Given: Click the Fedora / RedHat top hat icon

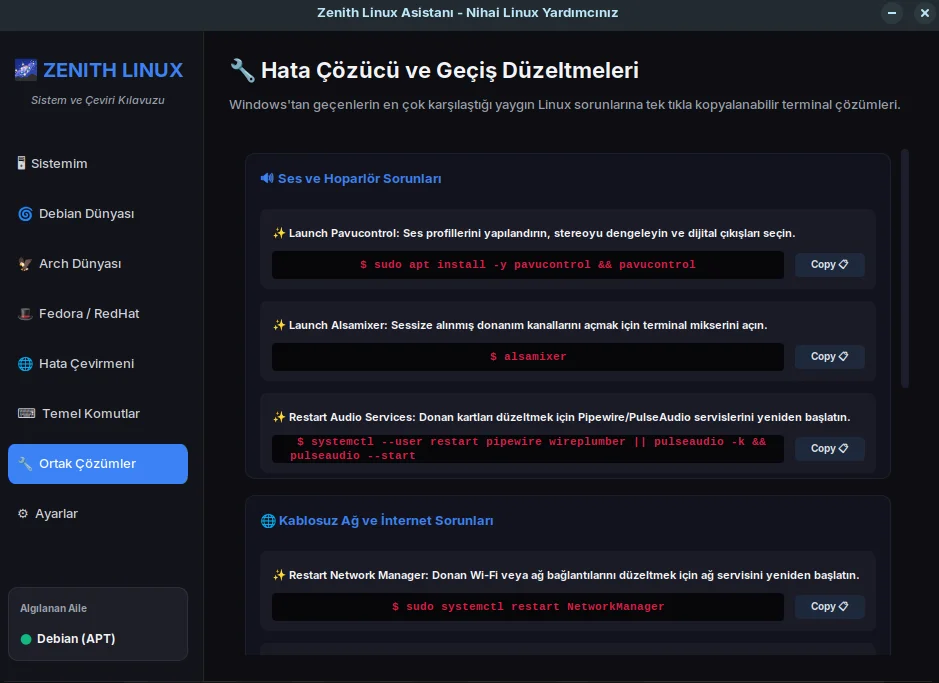Looking at the screenshot, I should (25, 314).
